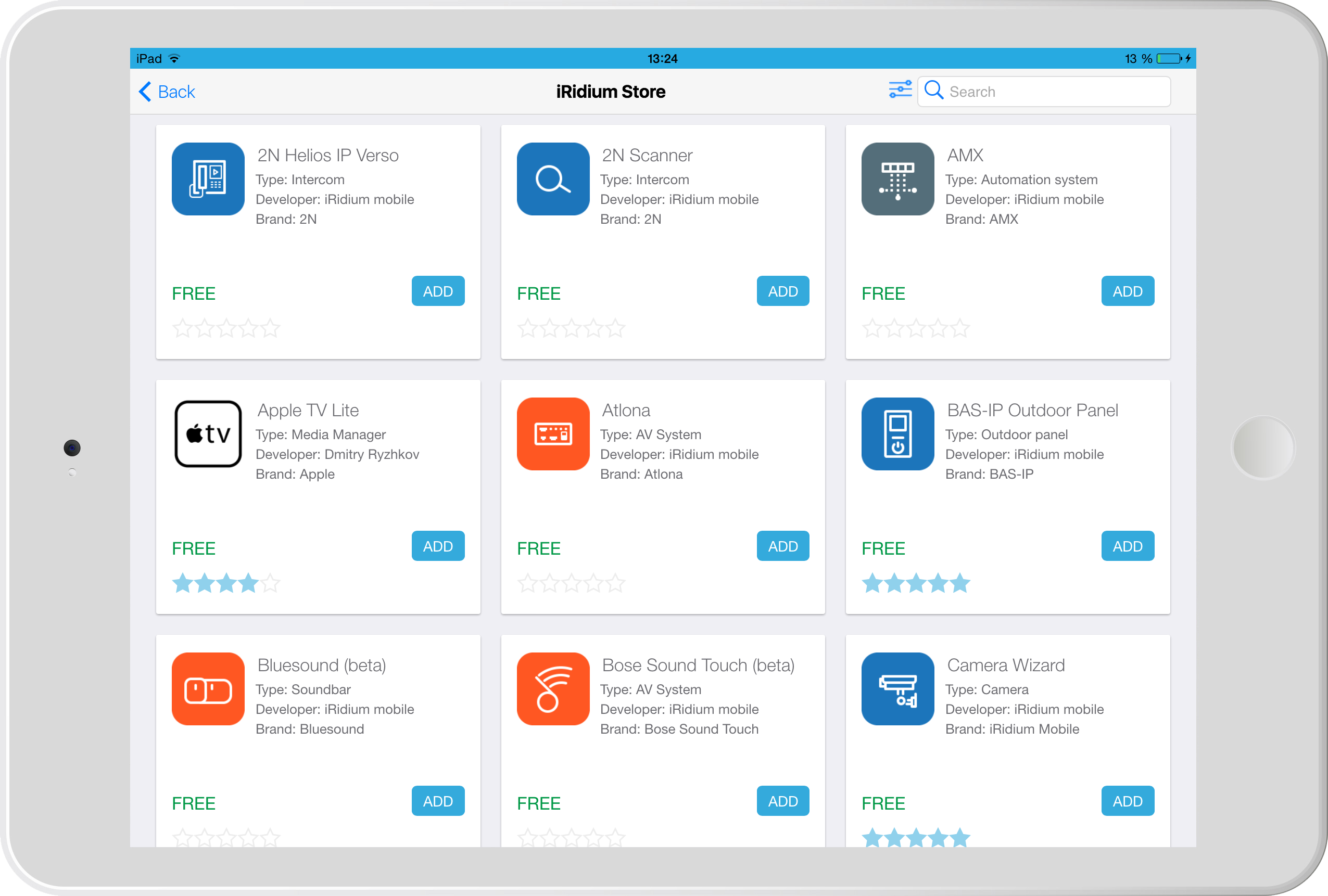Open the Bose Sound Touch icon
Viewport: 1328px width, 896px height.
coord(552,689)
